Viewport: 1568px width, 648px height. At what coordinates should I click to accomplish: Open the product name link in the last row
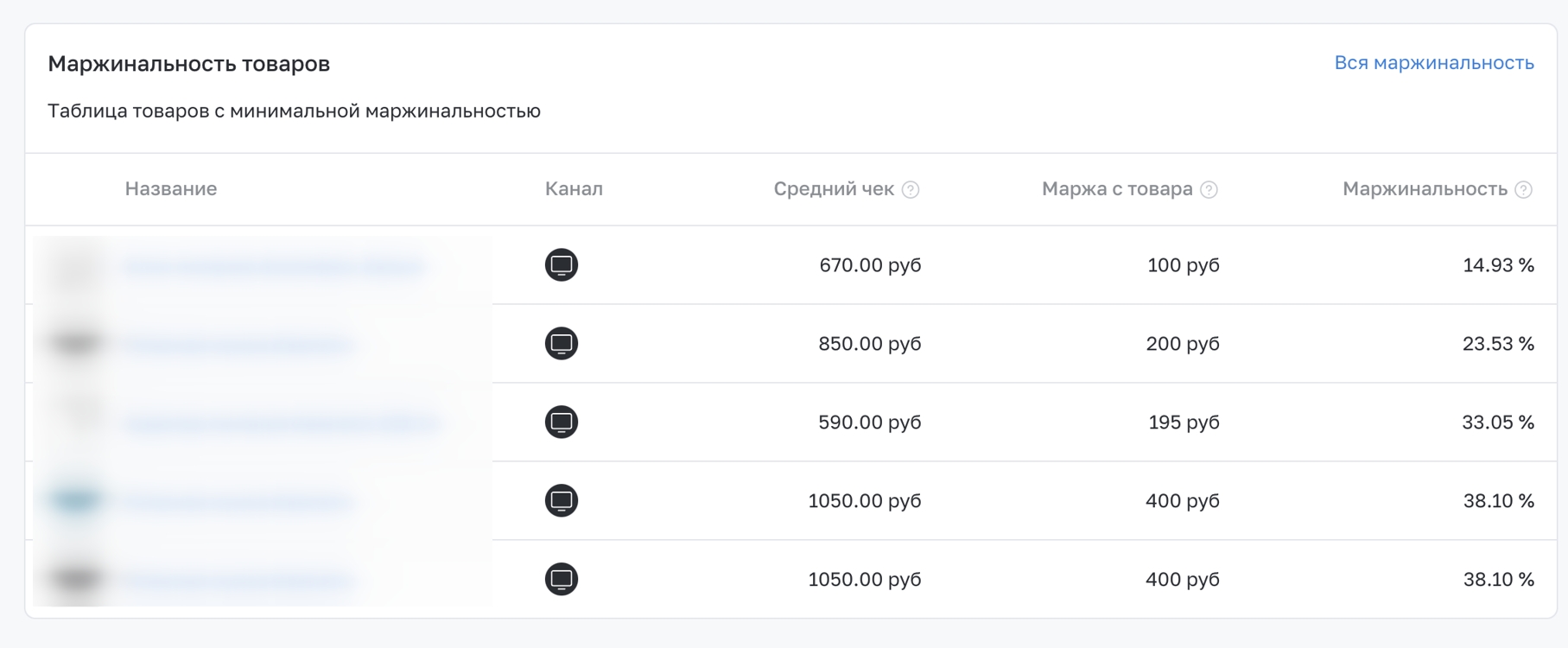238,581
